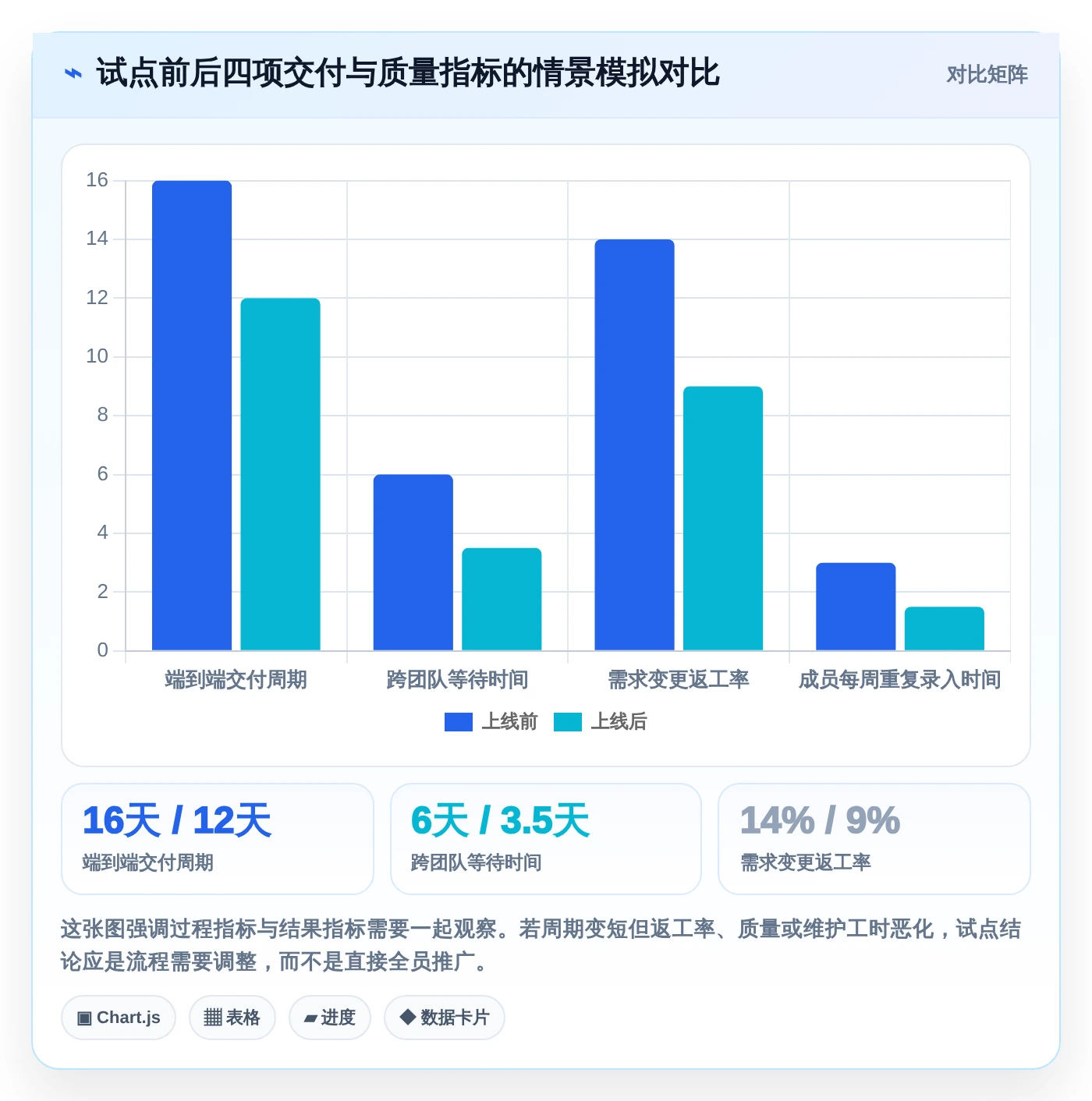Click the blue 上线前 bar for 端到端交付周期
Viewport: 1092px width, 1101px height.
(192, 416)
